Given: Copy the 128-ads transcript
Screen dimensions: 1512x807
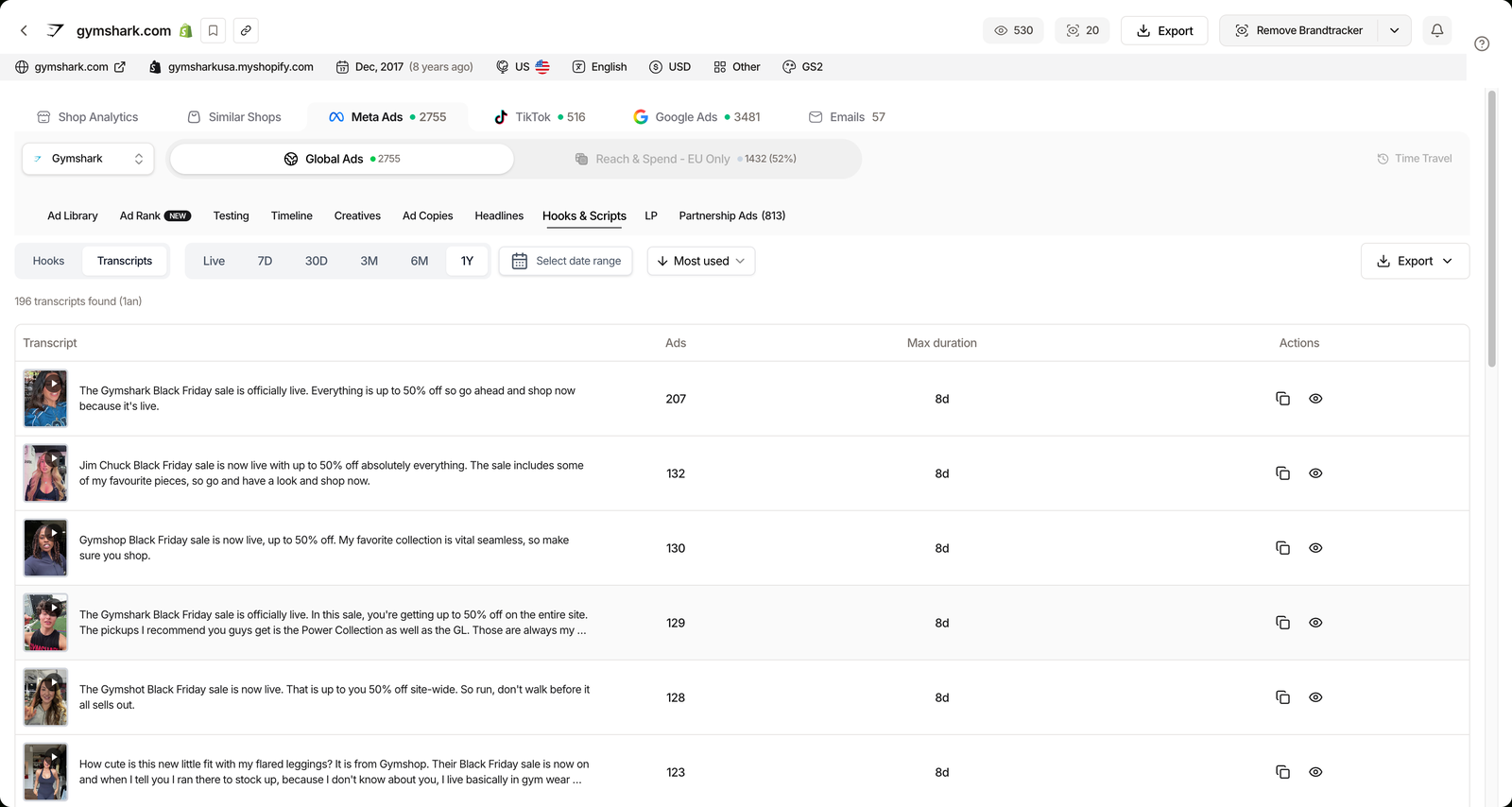Looking at the screenshot, I should point(1282,697).
